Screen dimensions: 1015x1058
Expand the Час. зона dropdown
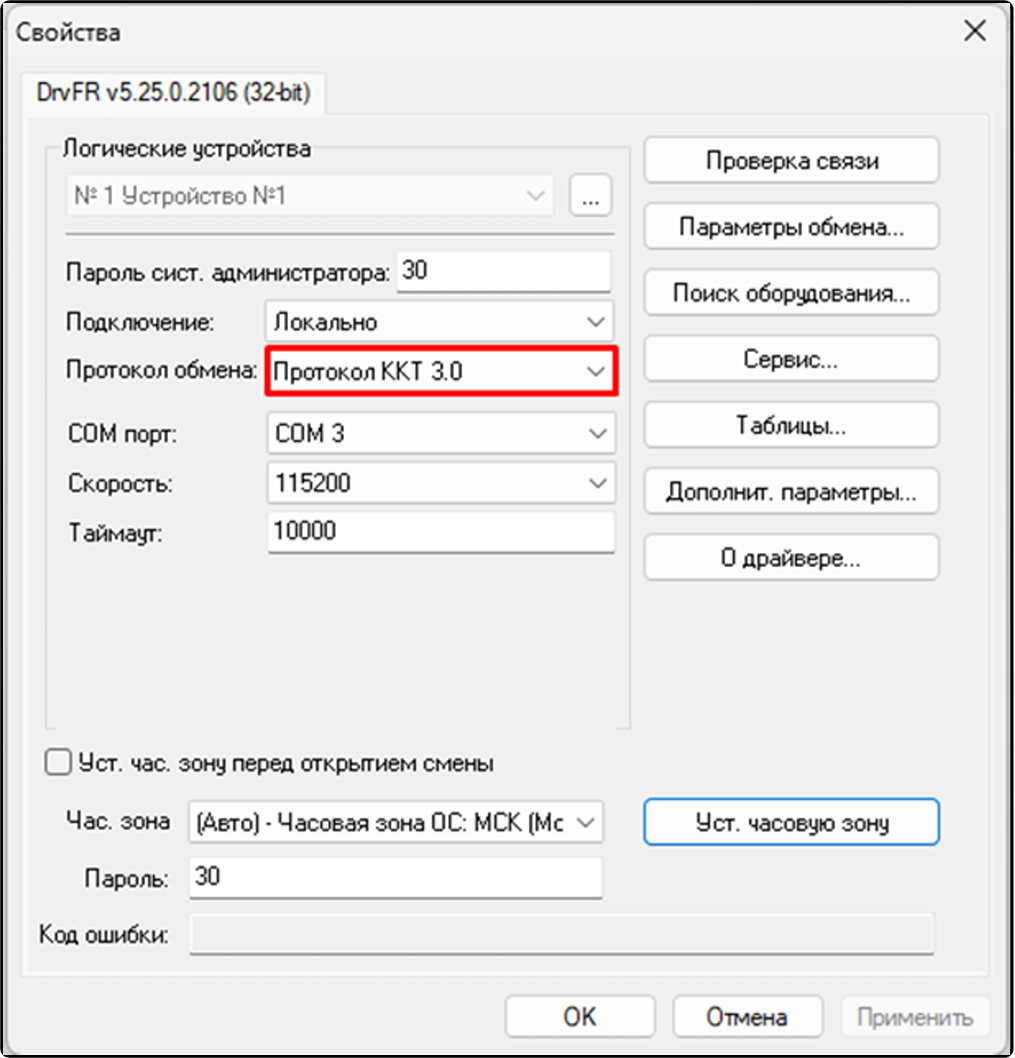[x=396, y=822]
